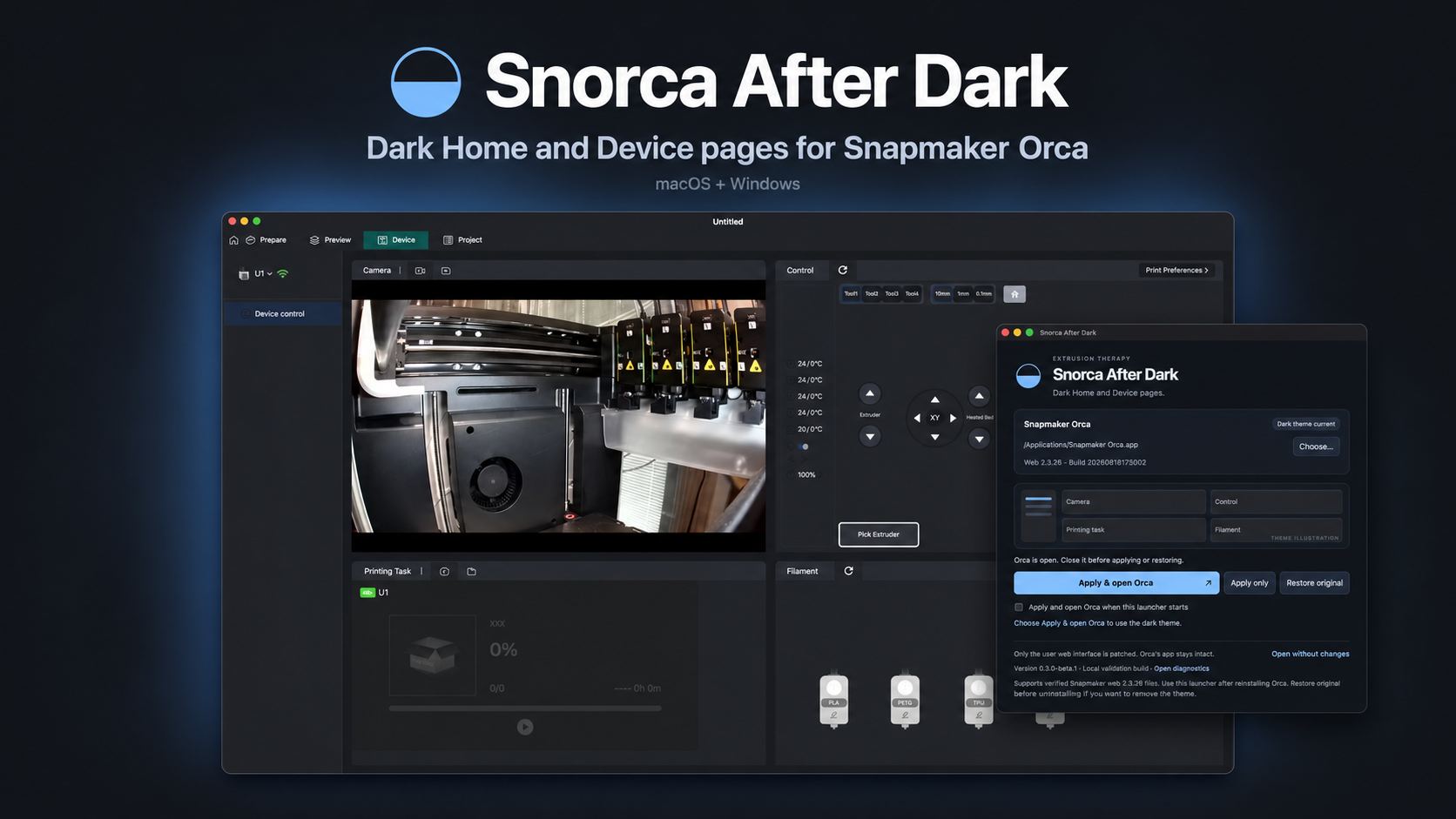The height and width of the screenshot is (819, 1456).
Task: Toggle the small switch below temperatures
Action: 803,446
